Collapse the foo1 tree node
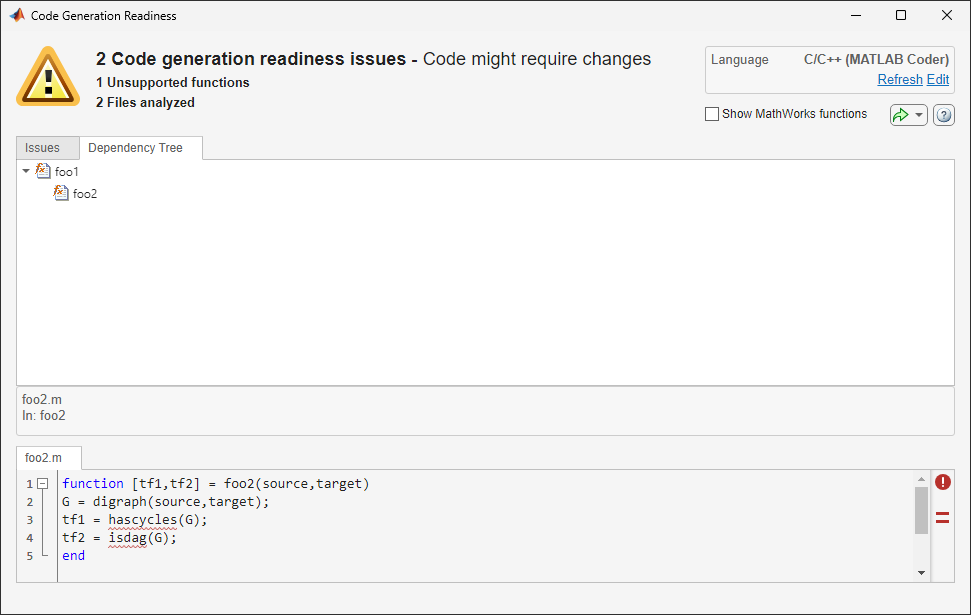 click(x=24, y=171)
